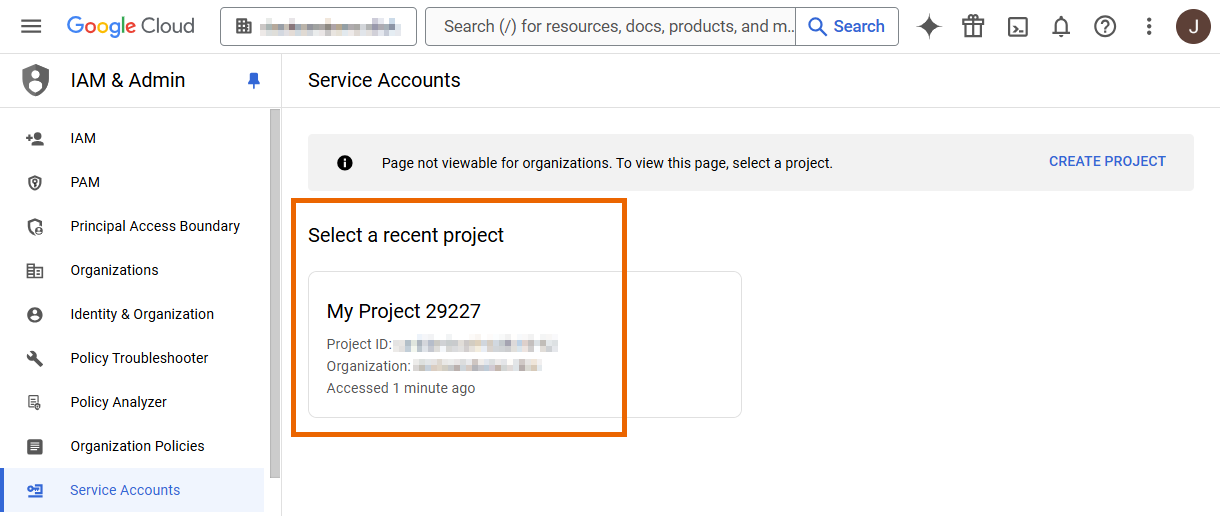The height and width of the screenshot is (516, 1220).
Task: Select the My Project 29227 card
Action: 524,344
